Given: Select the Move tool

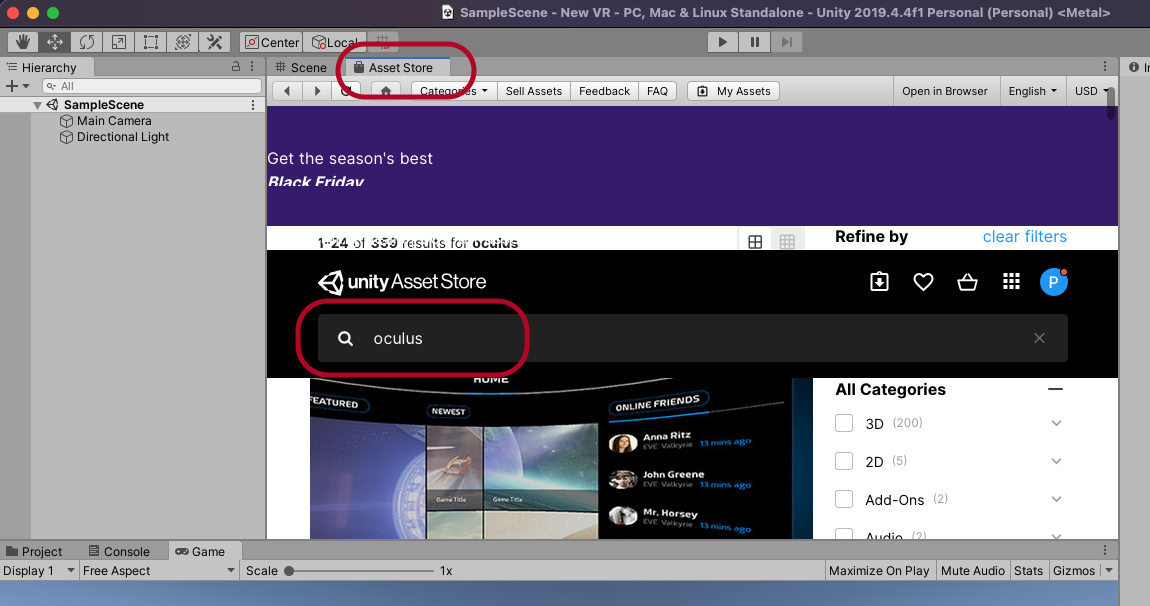Looking at the screenshot, I should pos(55,42).
